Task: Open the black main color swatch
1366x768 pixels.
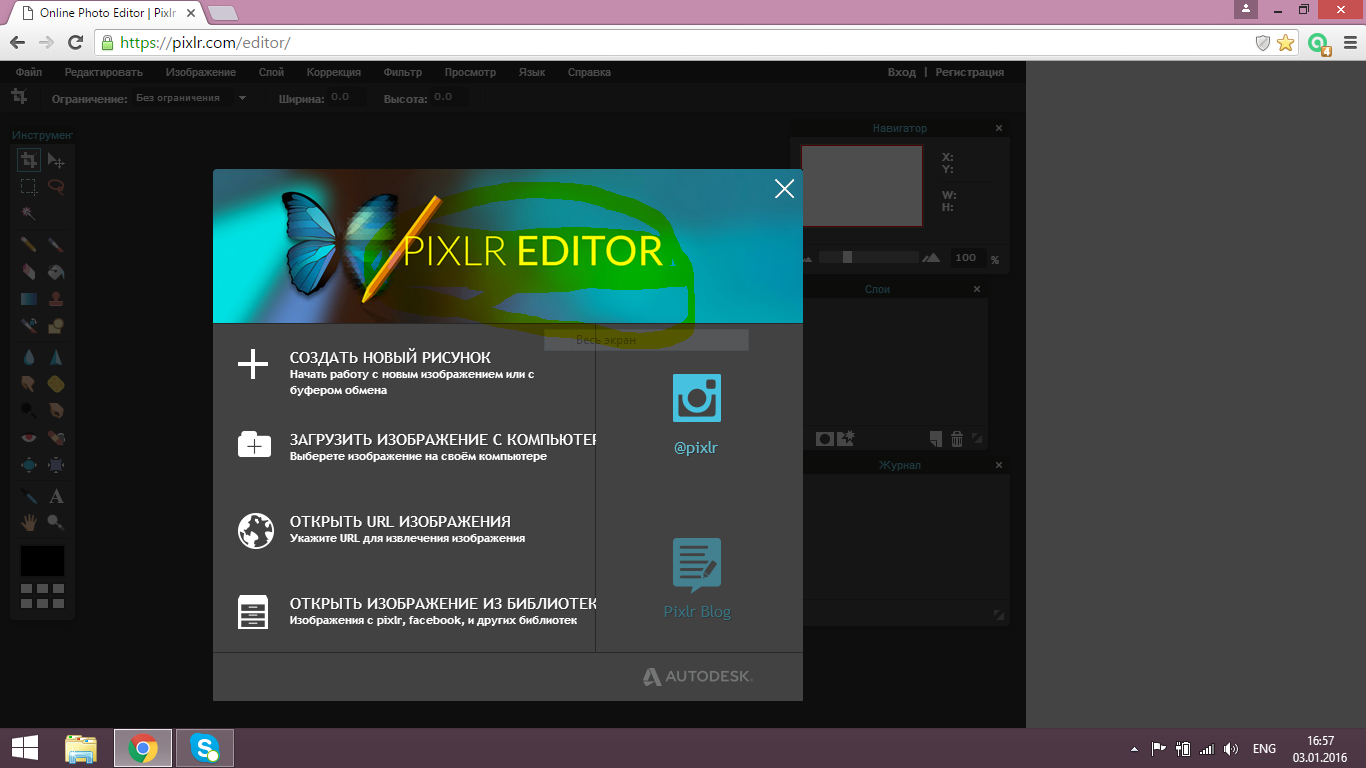Action: 42,561
